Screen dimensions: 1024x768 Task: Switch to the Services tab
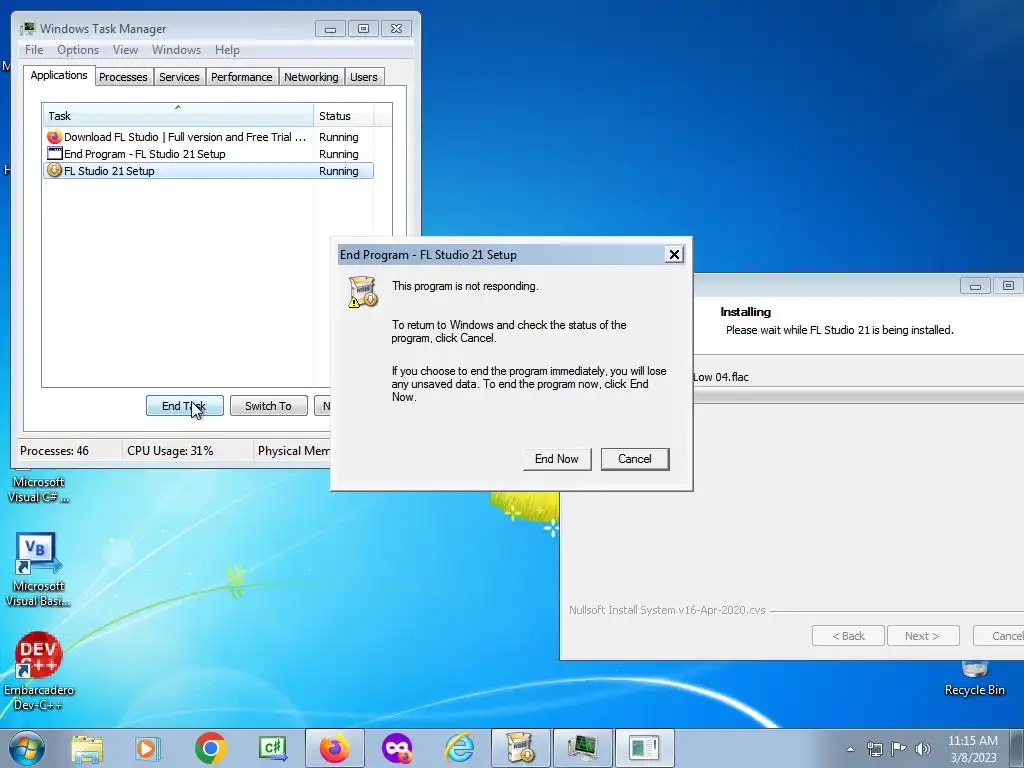point(179,77)
